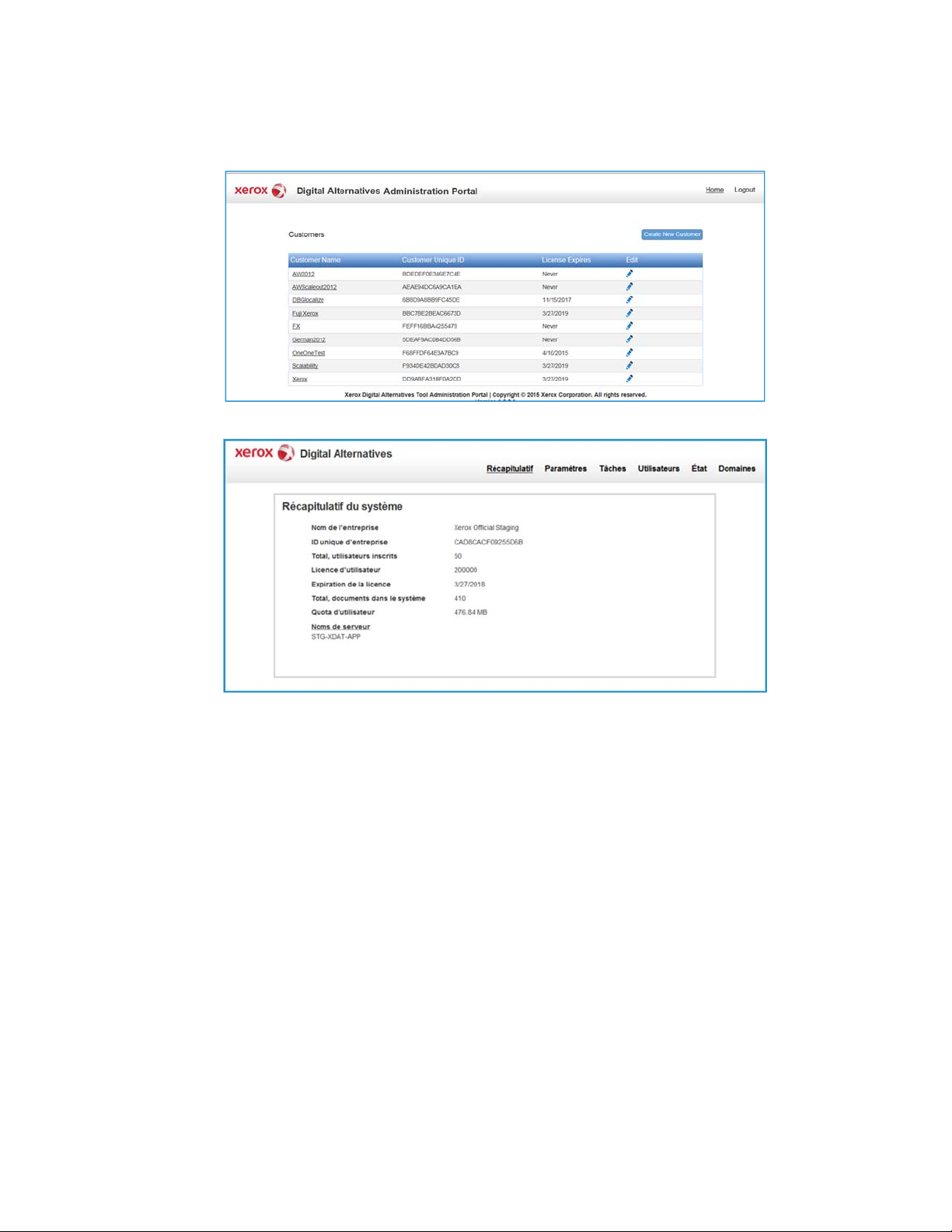The width and height of the screenshot is (952, 1232).
Task: Edit DBGlocalize using its pencil icon
Action: [x=629, y=300]
